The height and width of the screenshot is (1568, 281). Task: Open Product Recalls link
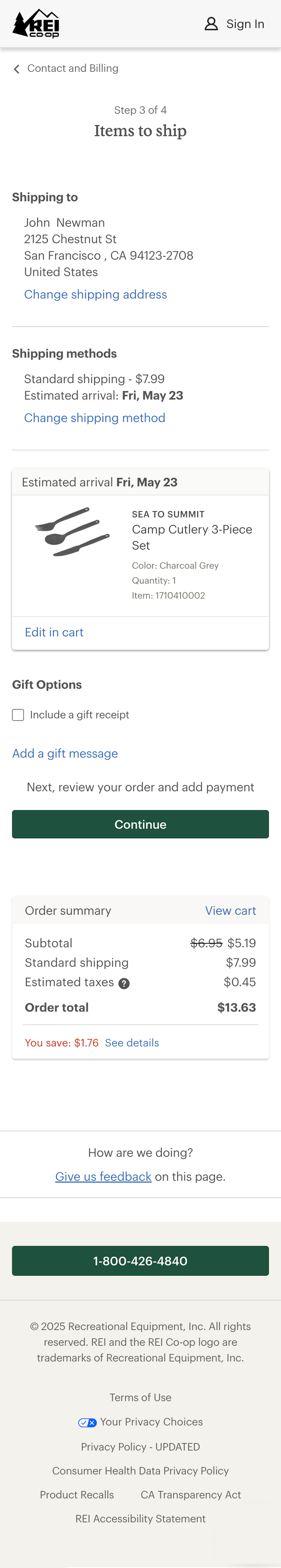pyautogui.click(x=77, y=1495)
